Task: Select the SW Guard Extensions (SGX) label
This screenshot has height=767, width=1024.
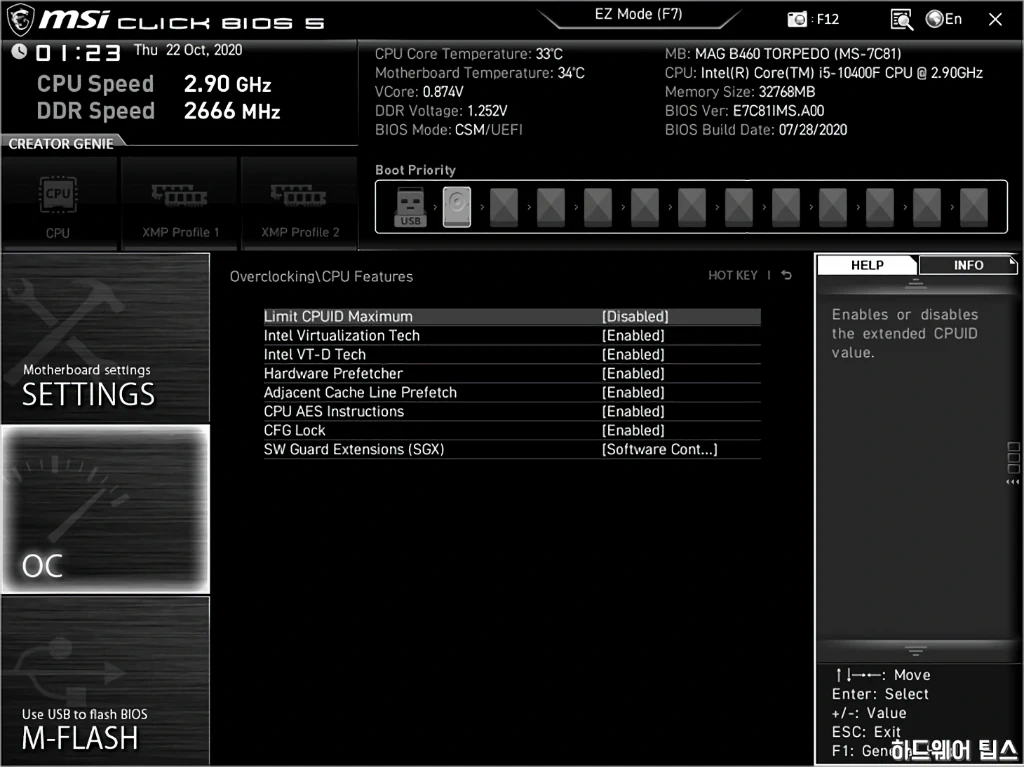Action: pos(354,449)
